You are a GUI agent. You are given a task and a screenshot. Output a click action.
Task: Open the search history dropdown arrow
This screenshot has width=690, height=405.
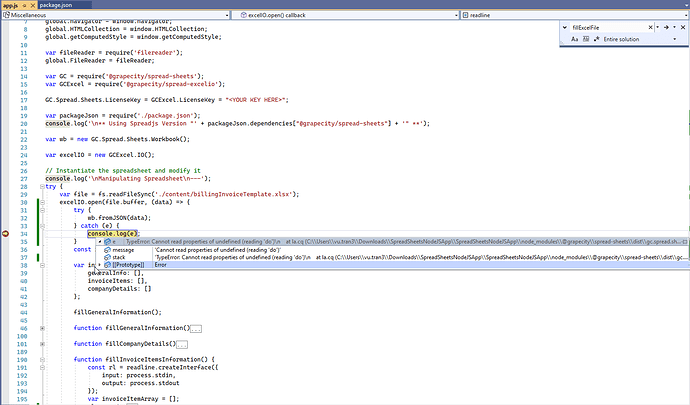click(x=657, y=27)
